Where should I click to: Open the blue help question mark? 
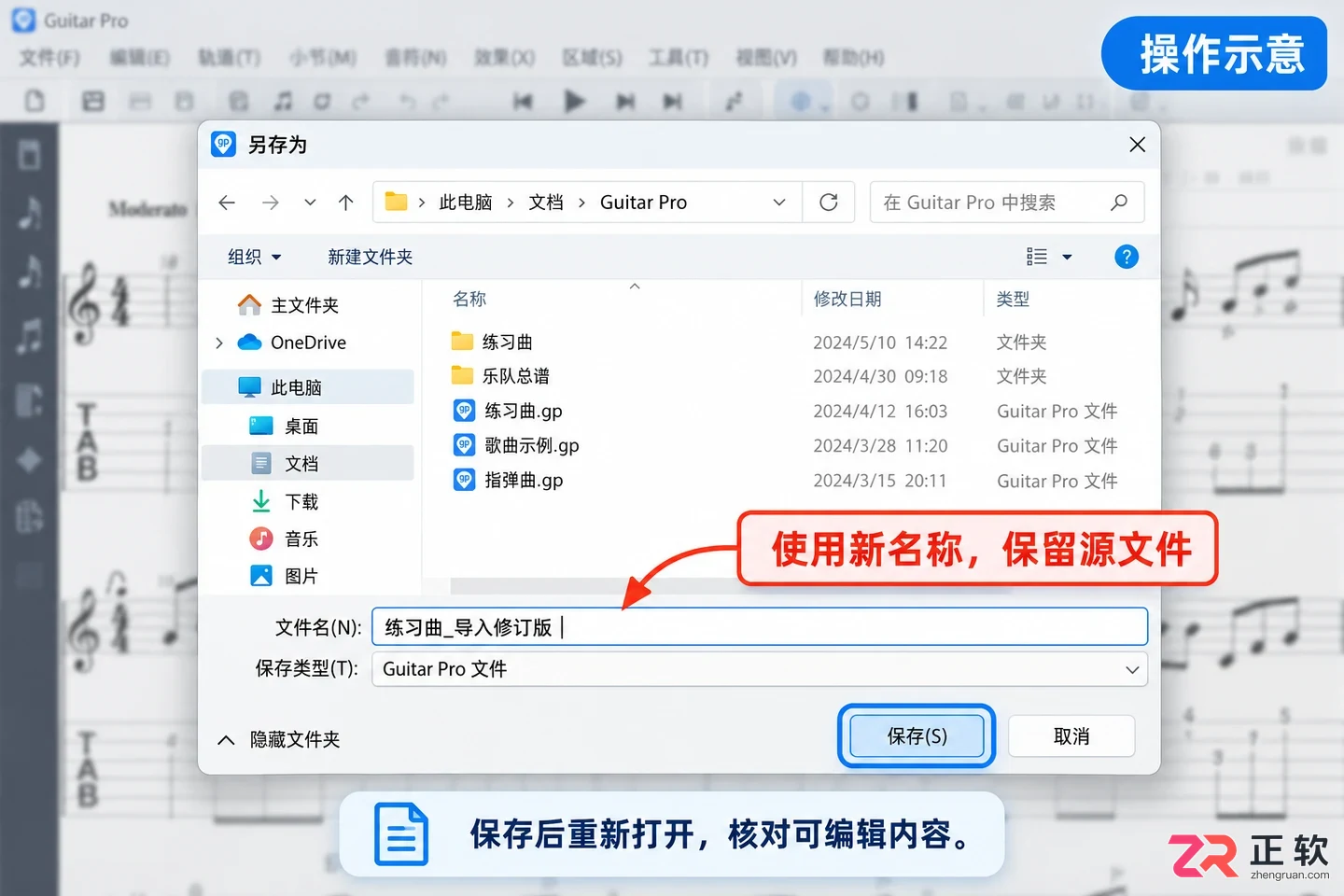pos(1127,257)
